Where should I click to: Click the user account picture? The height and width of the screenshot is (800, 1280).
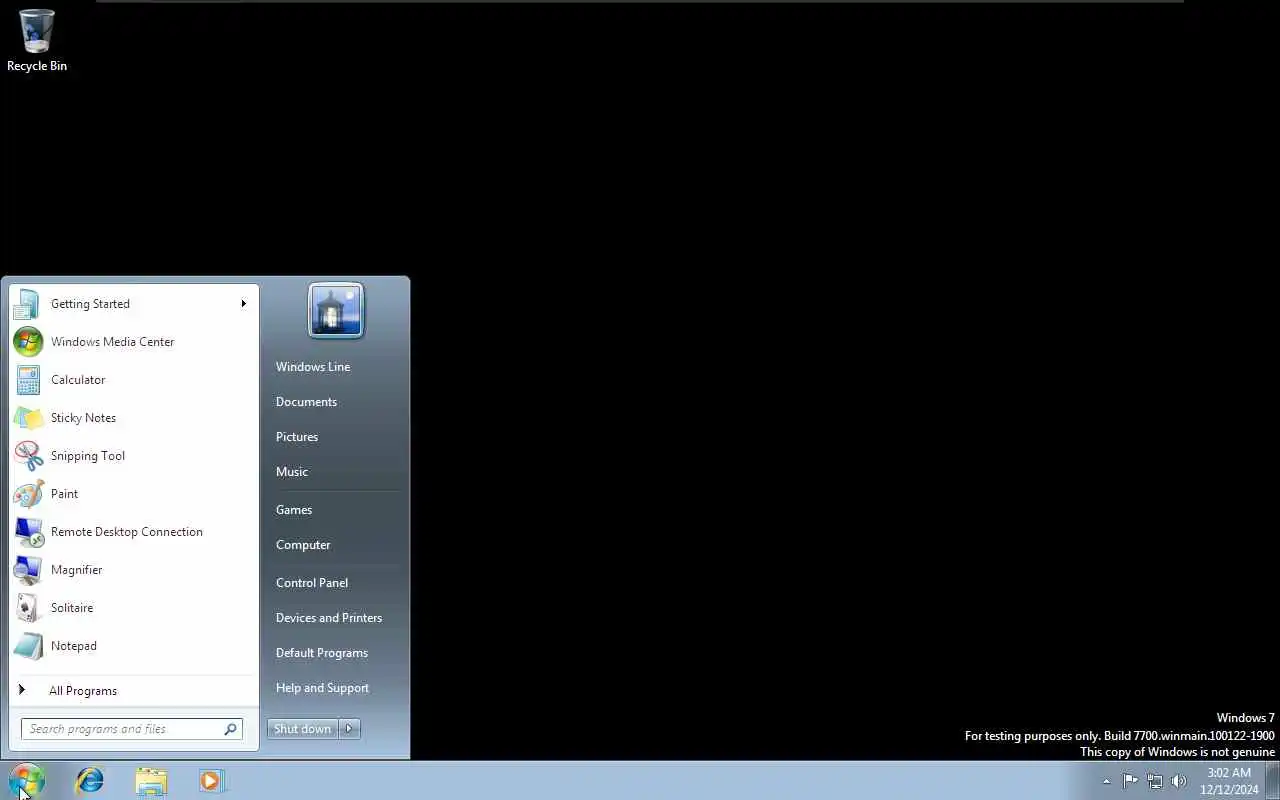tap(336, 310)
